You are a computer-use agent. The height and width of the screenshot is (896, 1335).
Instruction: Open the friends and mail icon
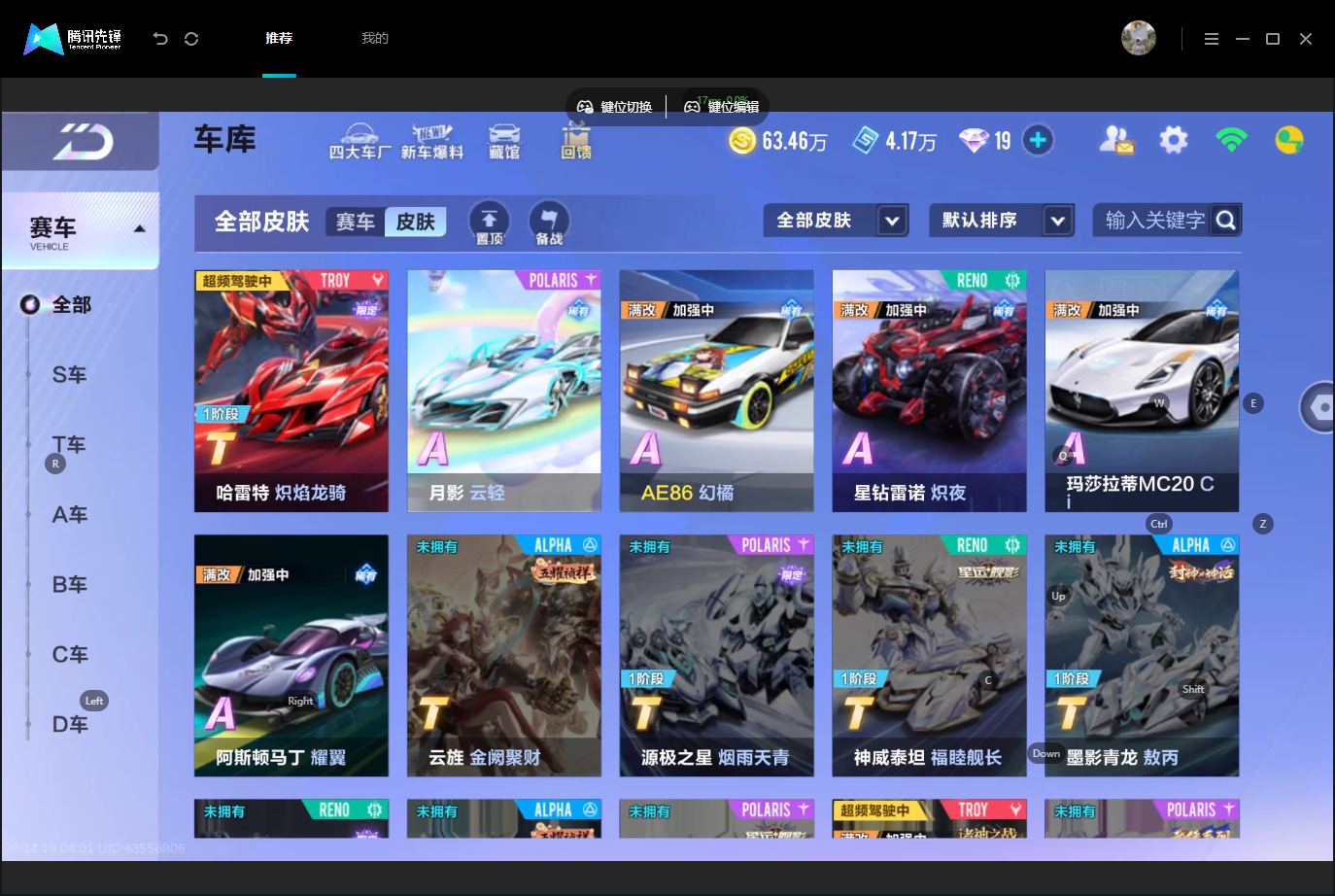pos(1116,140)
